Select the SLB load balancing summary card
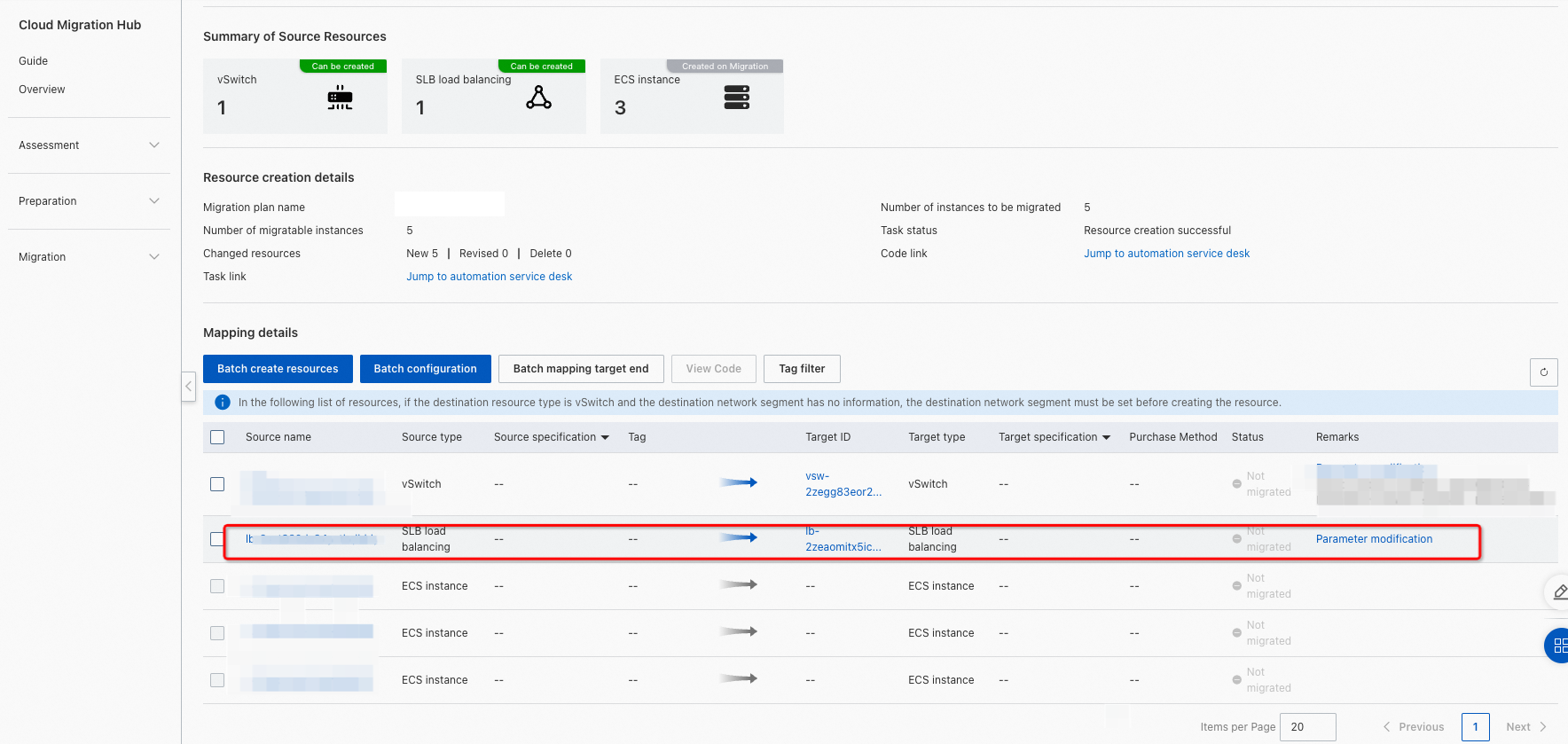 click(494, 97)
